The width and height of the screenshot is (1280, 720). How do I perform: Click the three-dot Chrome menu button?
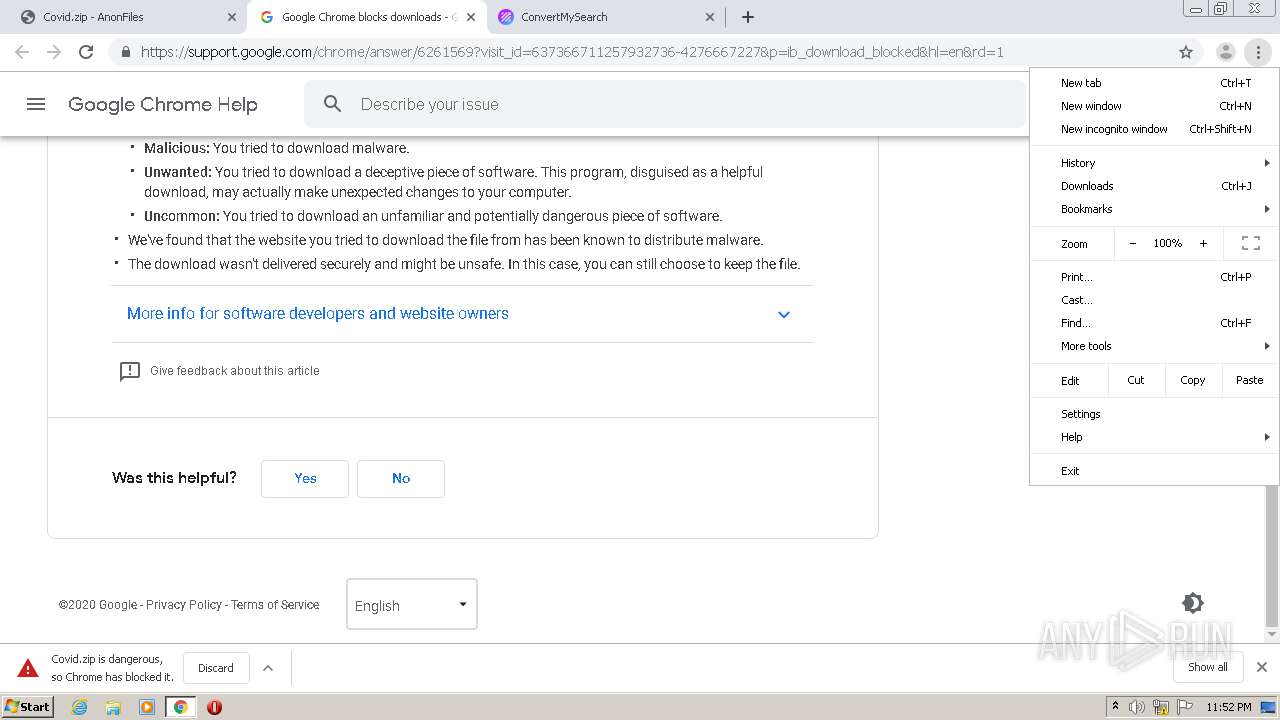pyautogui.click(x=1257, y=52)
